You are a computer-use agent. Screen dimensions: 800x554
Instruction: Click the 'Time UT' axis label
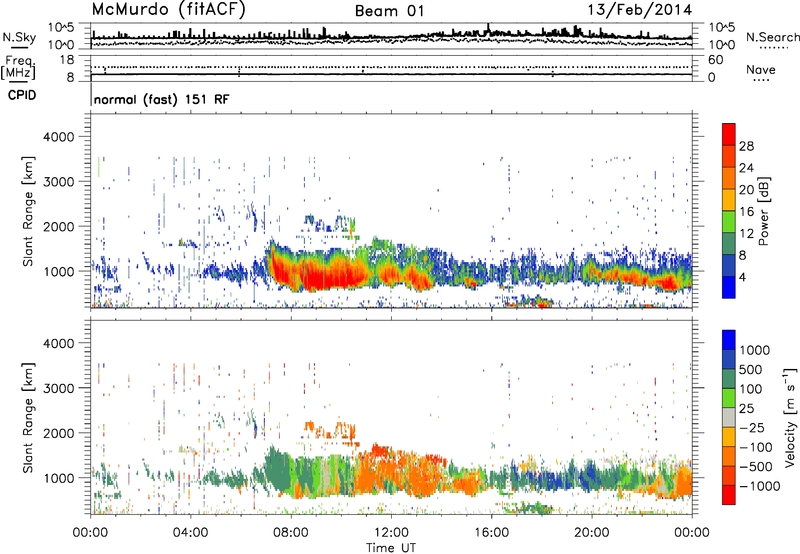(391, 548)
